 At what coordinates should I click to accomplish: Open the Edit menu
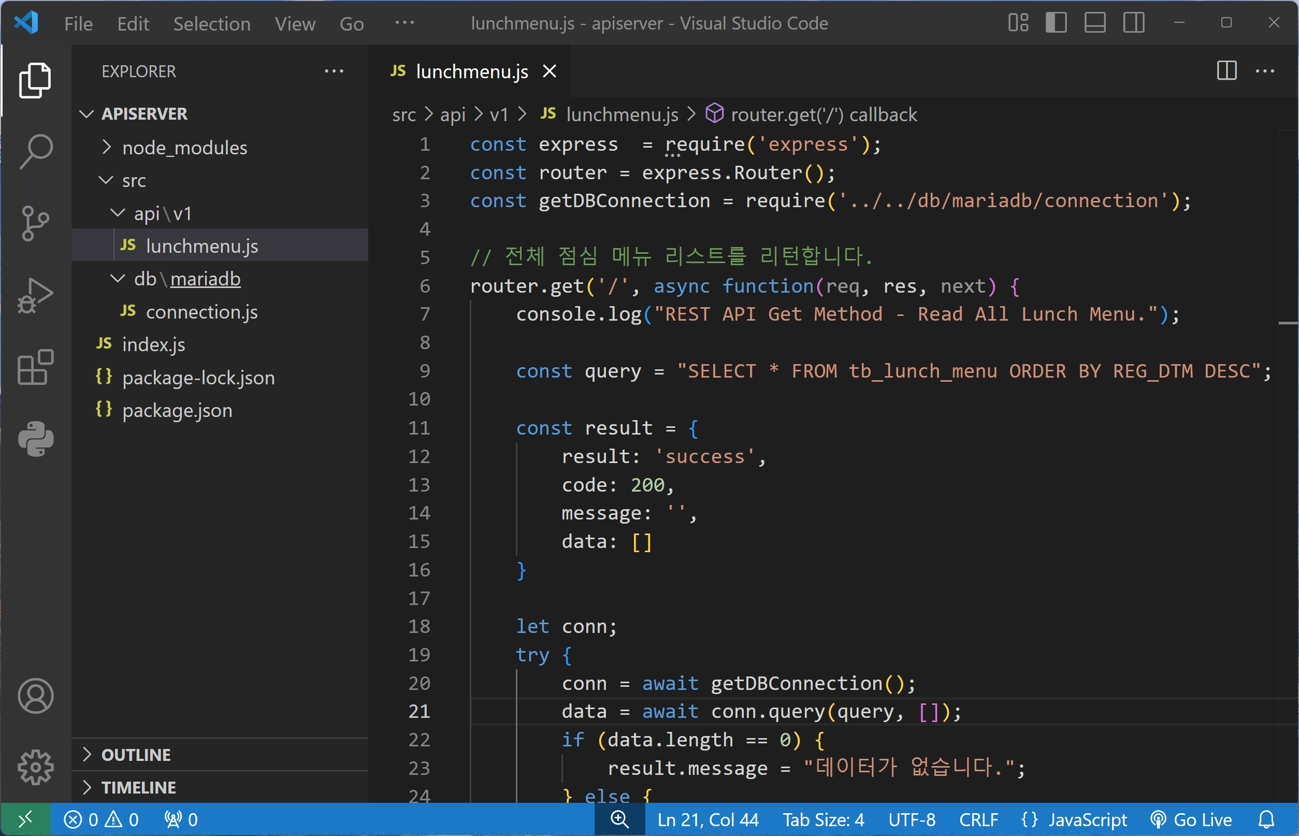(x=132, y=23)
